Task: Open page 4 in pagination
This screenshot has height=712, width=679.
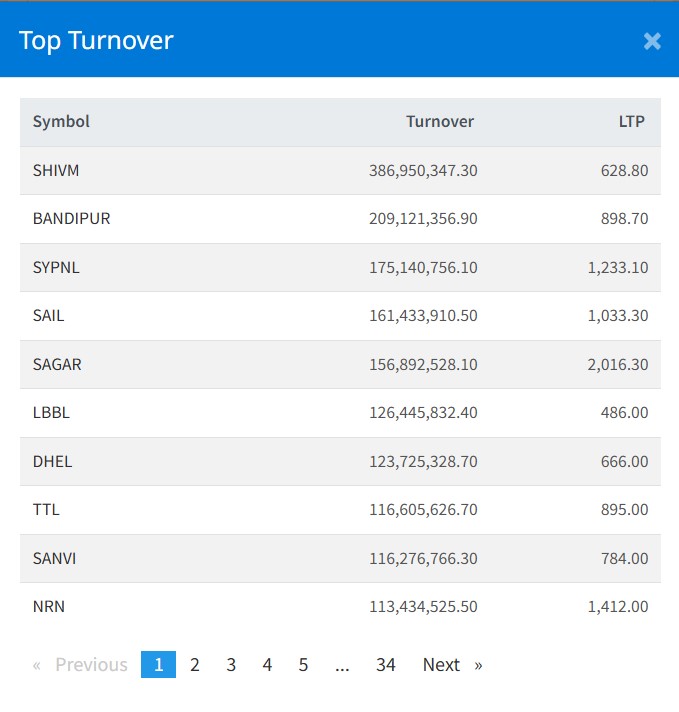Action: click(267, 665)
